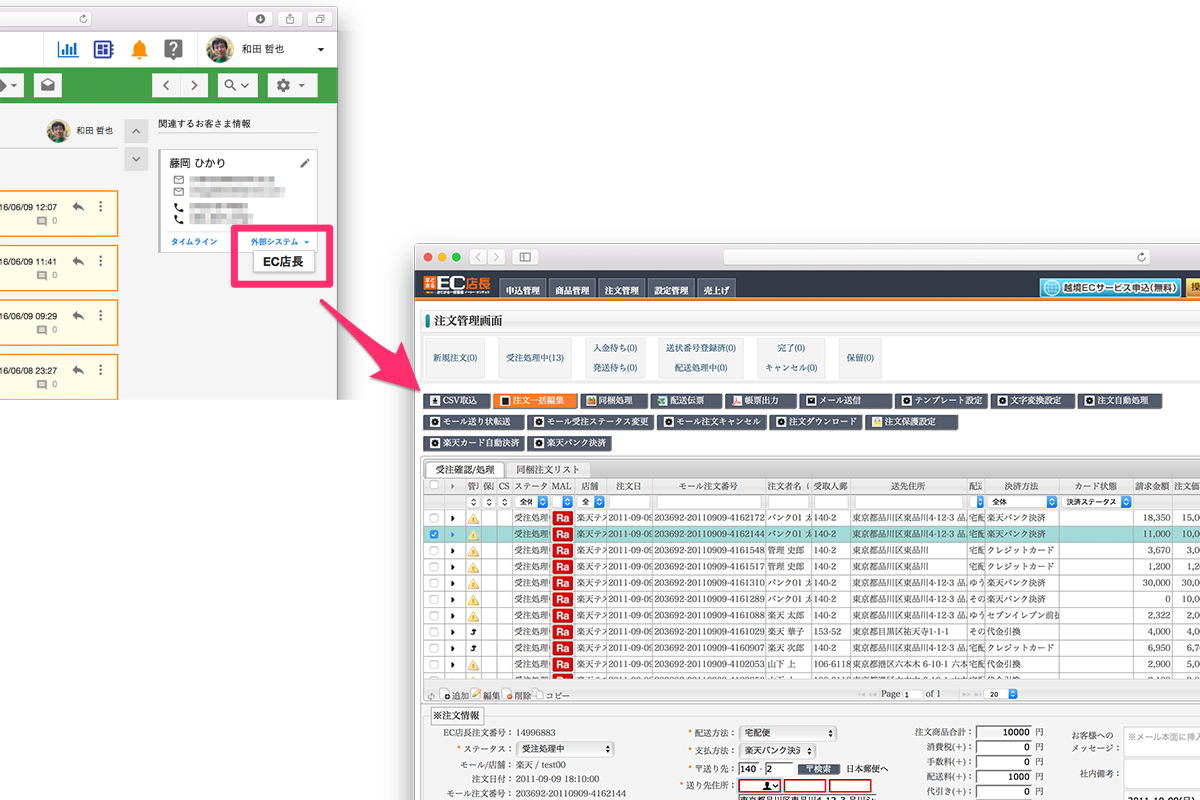This screenshot has width=1200, height=800.
Task: Open more options for the 23:27 message
Action: 100,371
